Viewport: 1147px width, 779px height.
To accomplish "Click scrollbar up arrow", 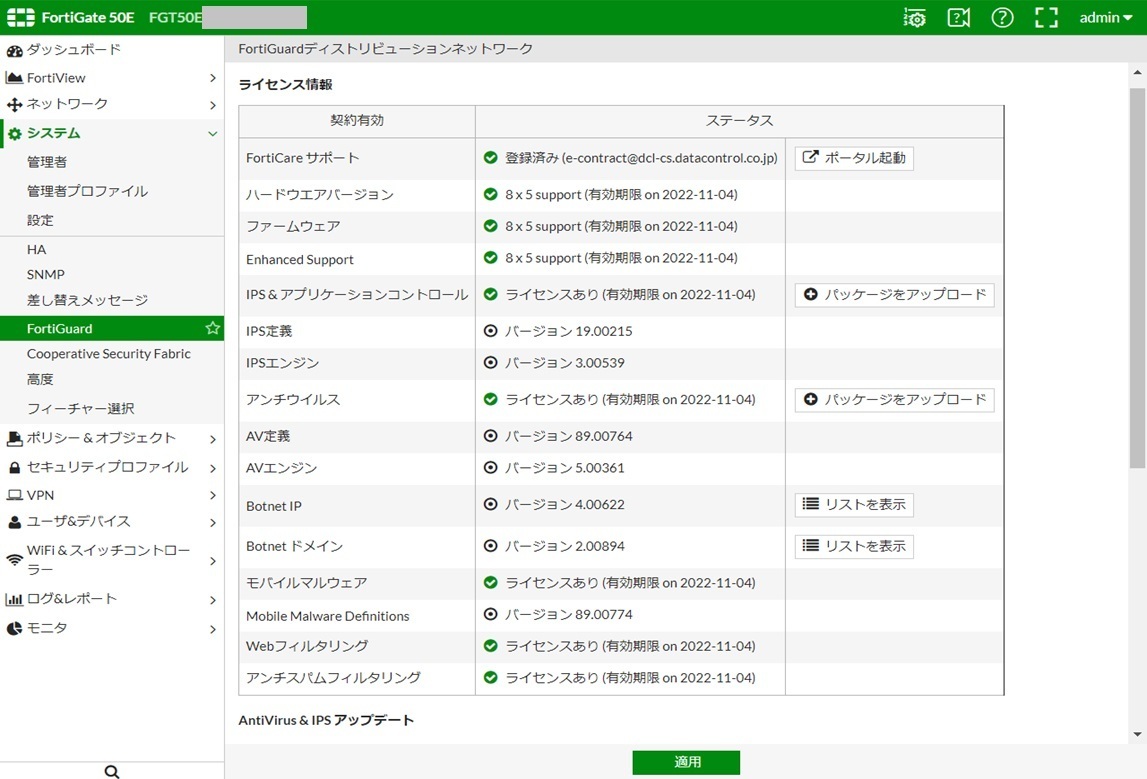I will pos(1137,72).
